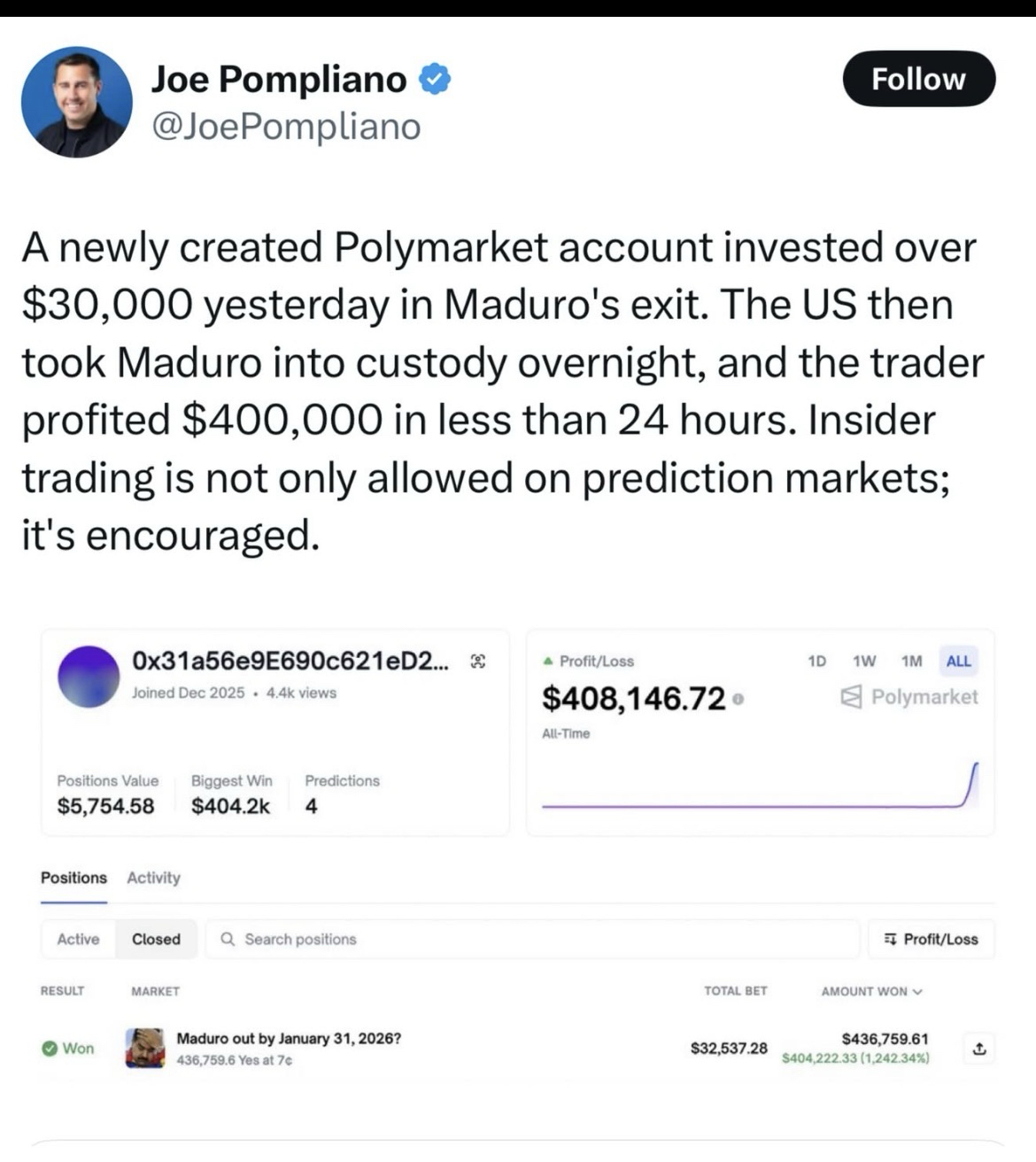Screen dimensions: 1036x1162
Task: Select the 1M time range
Action: 911,661
